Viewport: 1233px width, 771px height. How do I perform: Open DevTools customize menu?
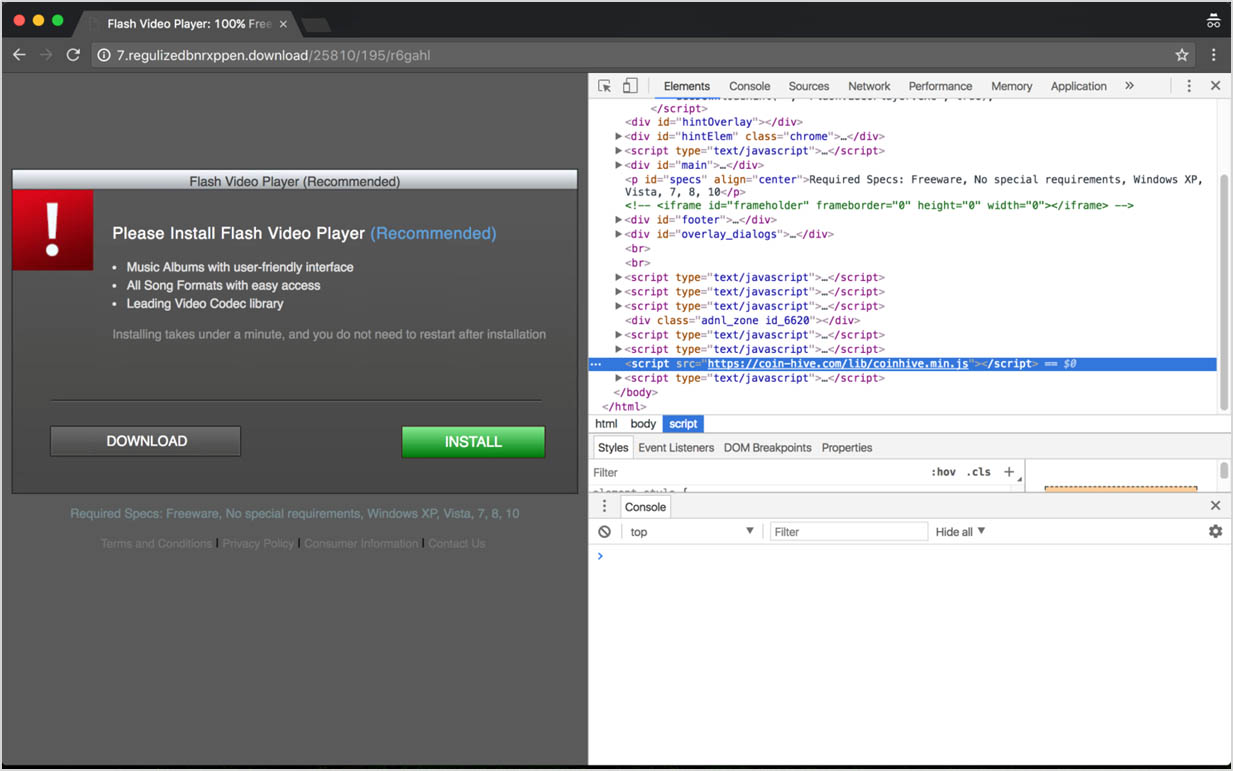[1189, 86]
